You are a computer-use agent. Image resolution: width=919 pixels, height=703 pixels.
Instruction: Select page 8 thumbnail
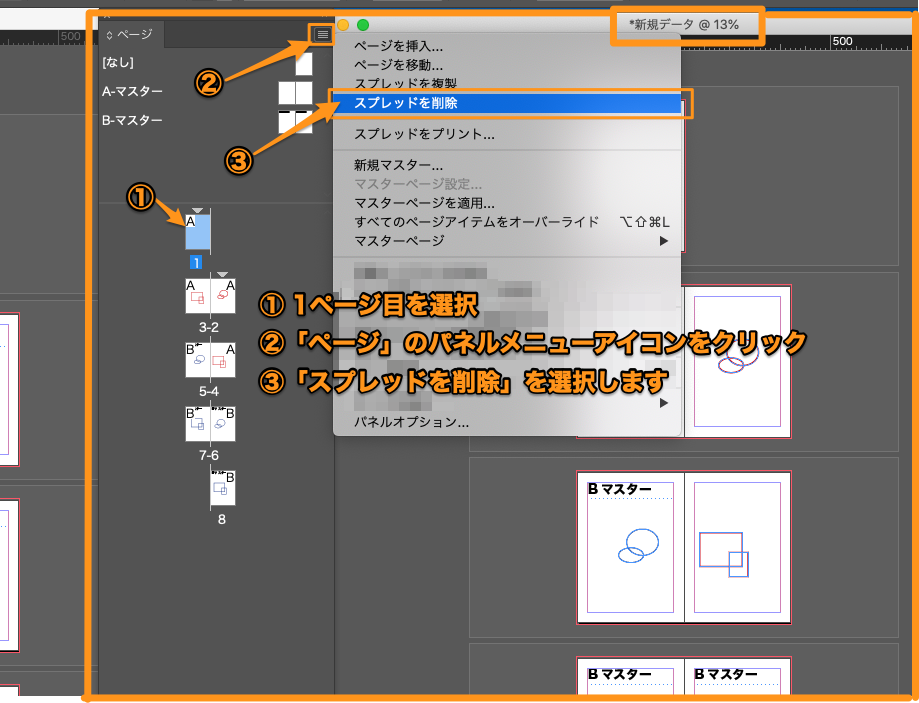[x=221, y=487]
